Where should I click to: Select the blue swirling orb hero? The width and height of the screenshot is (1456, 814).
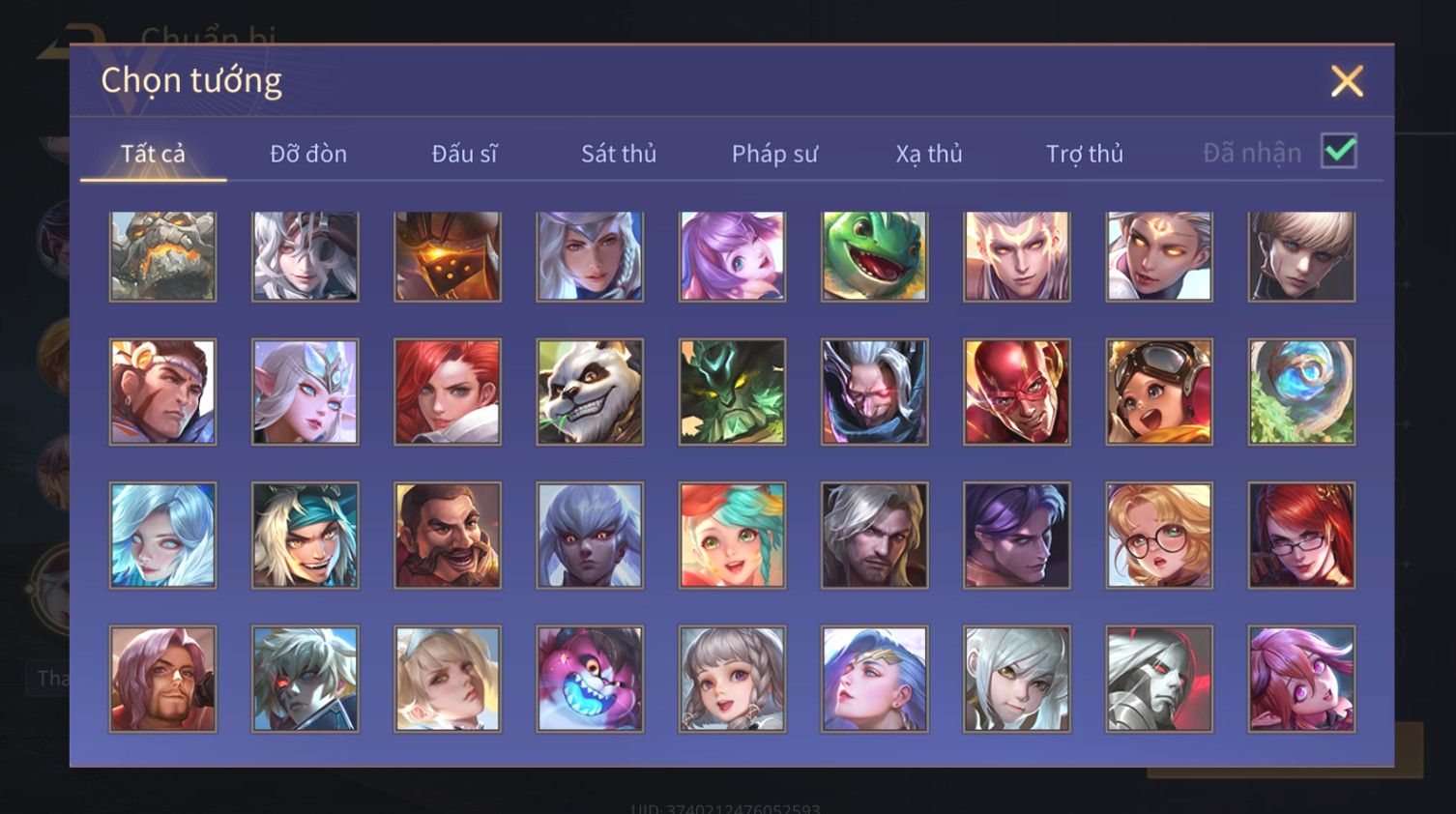1301,392
